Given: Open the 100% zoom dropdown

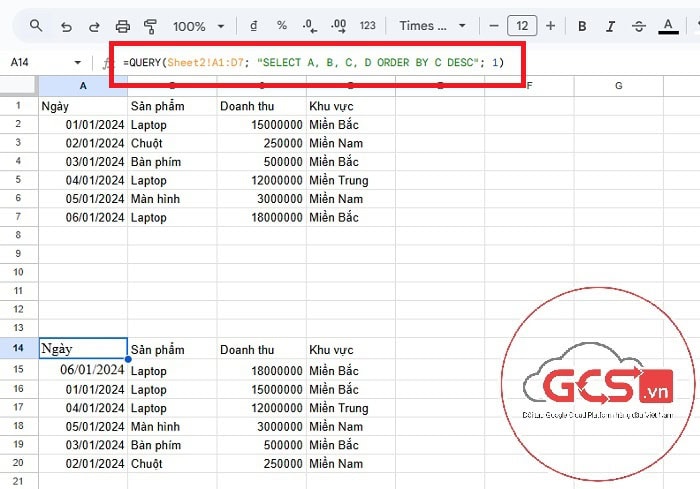Looking at the screenshot, I should (x=197, y=26).
